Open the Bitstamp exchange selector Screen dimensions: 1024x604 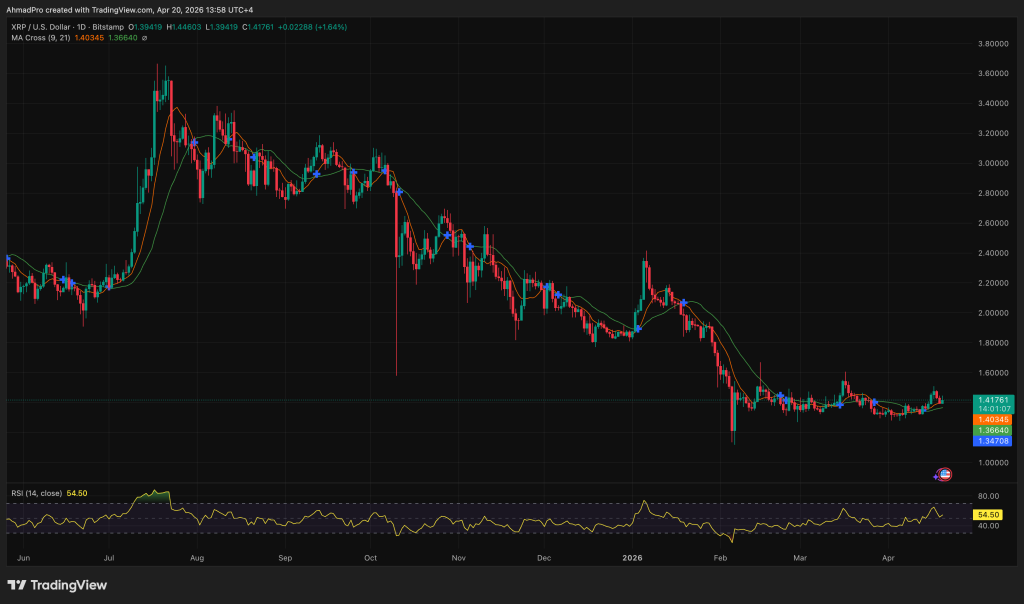(107, 26)
